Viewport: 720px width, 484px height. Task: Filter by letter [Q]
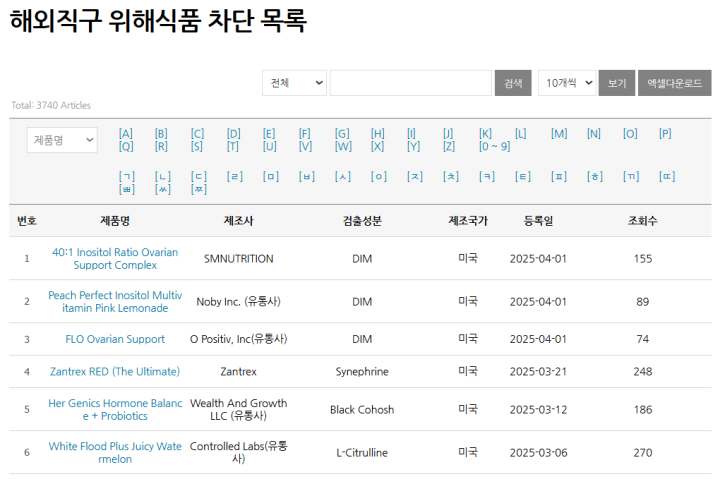click(126, 146)
